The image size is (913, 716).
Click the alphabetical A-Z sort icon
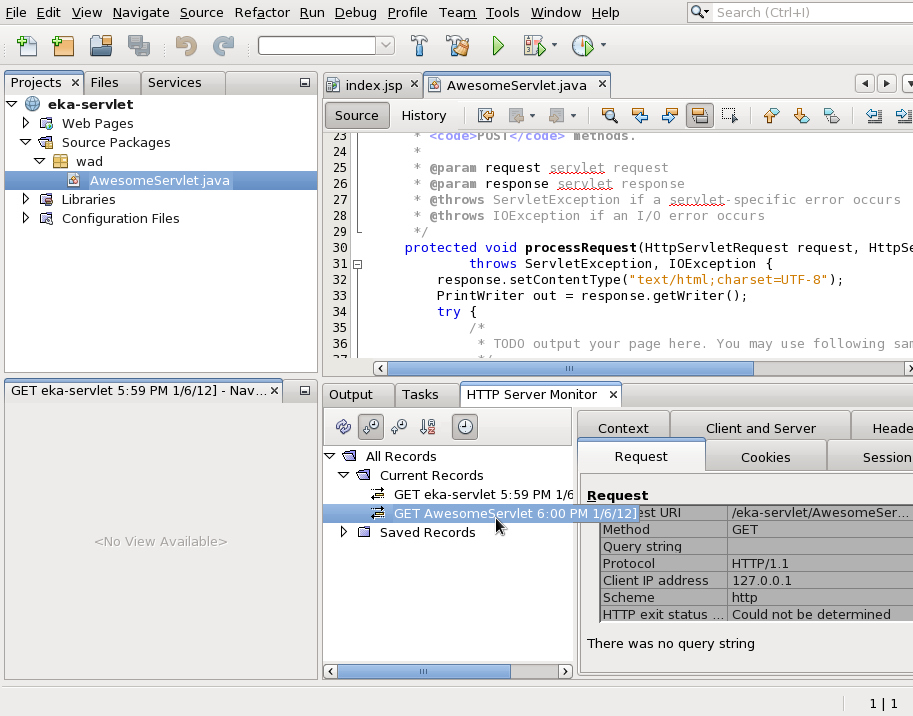point(427,427)
